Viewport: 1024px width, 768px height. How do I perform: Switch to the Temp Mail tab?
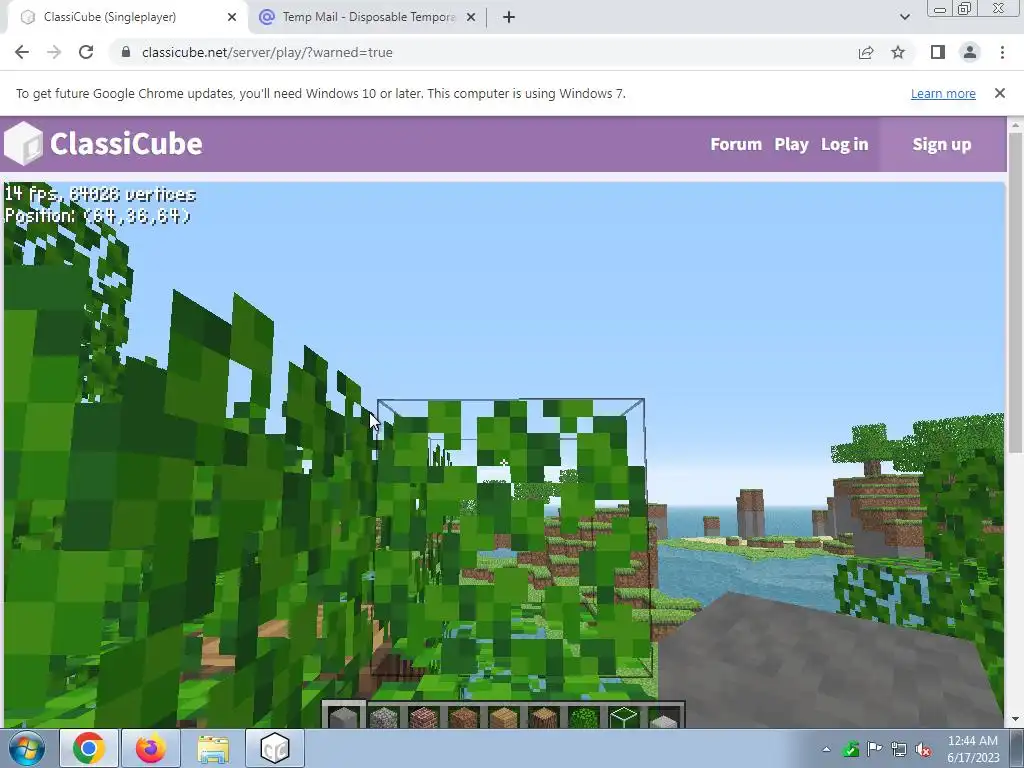point(368,17)
